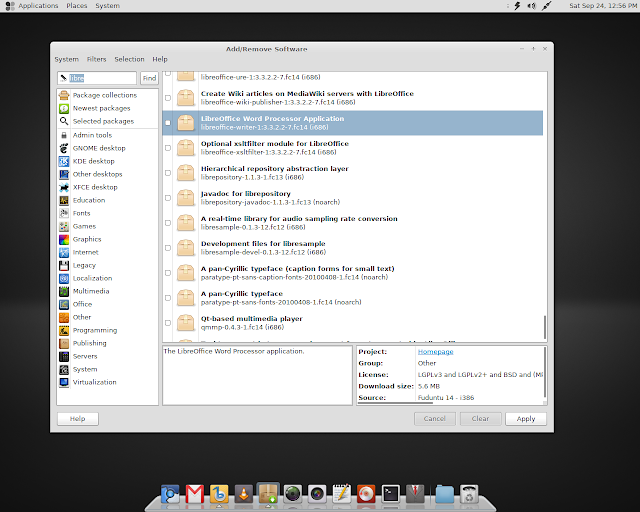Click the network connection icon in top panel
Viewport: 640px width, 512px height.
click(547, 6)
